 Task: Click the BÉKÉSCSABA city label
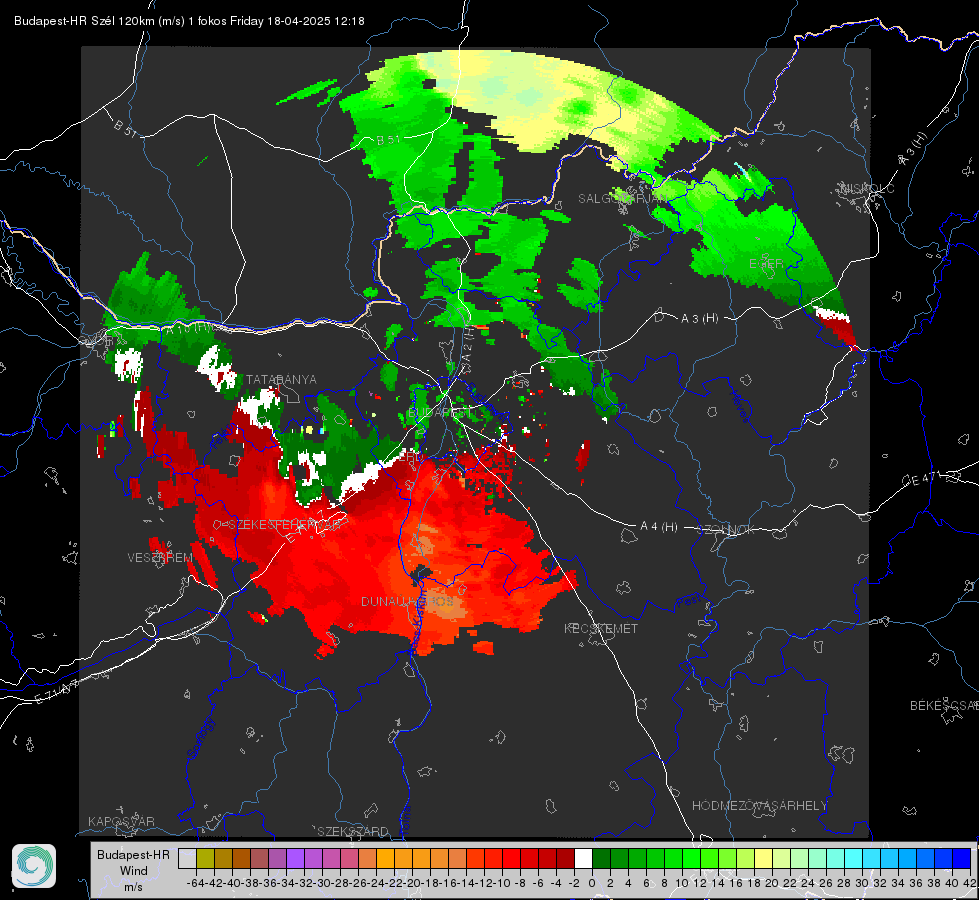tap(943, 706)
